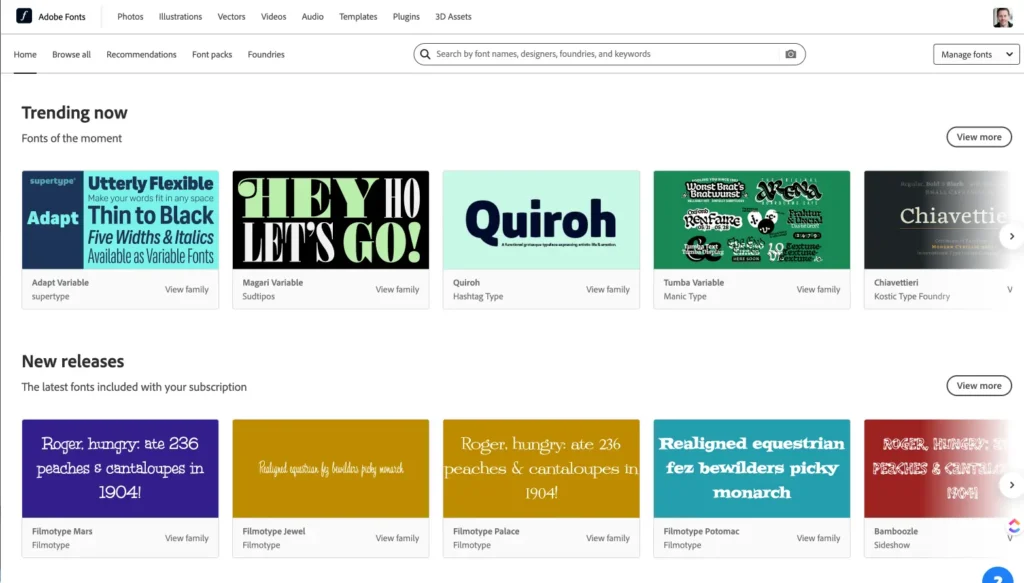Screen dimensions: 1024x583
Task: Open the Magari Variable preview image
Action: click(x=330, y=220)
